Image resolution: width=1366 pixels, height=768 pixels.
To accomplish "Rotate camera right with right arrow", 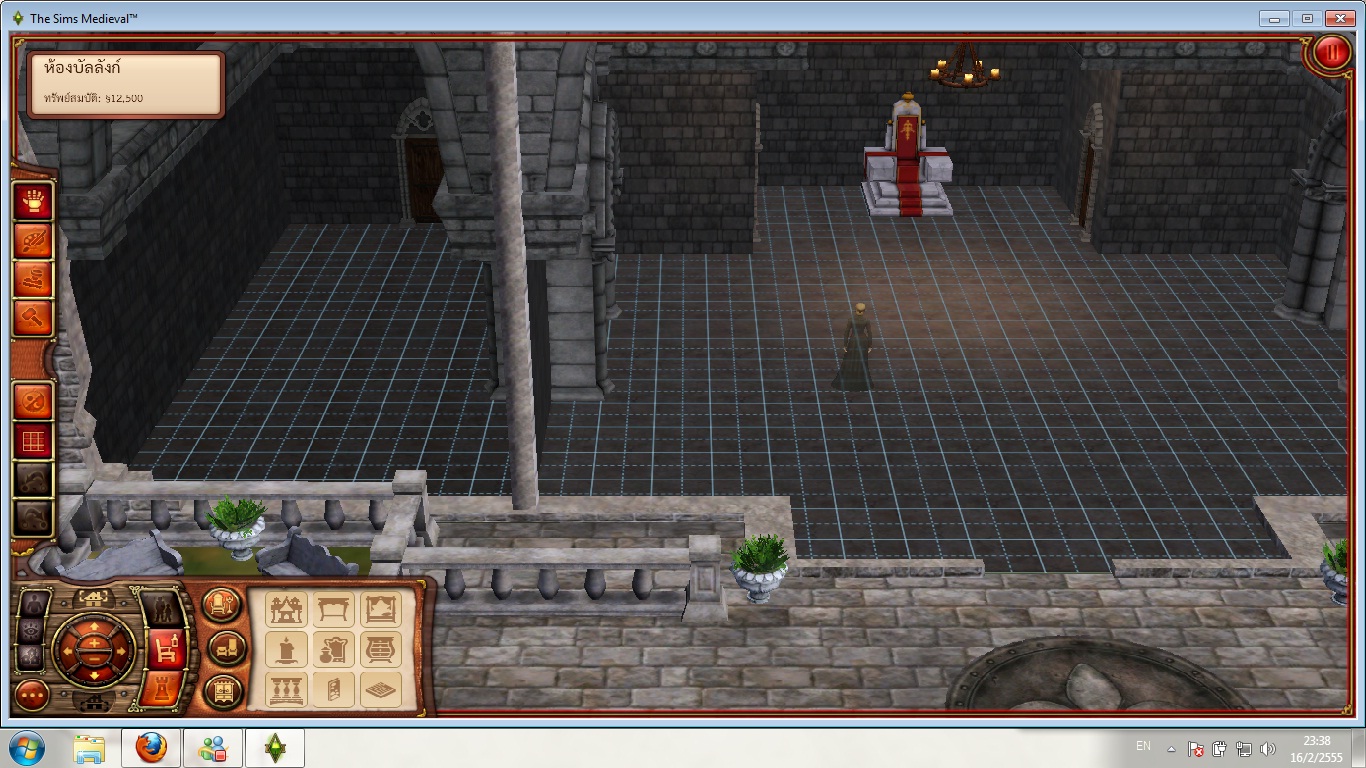I will click(x=121, y=652).
